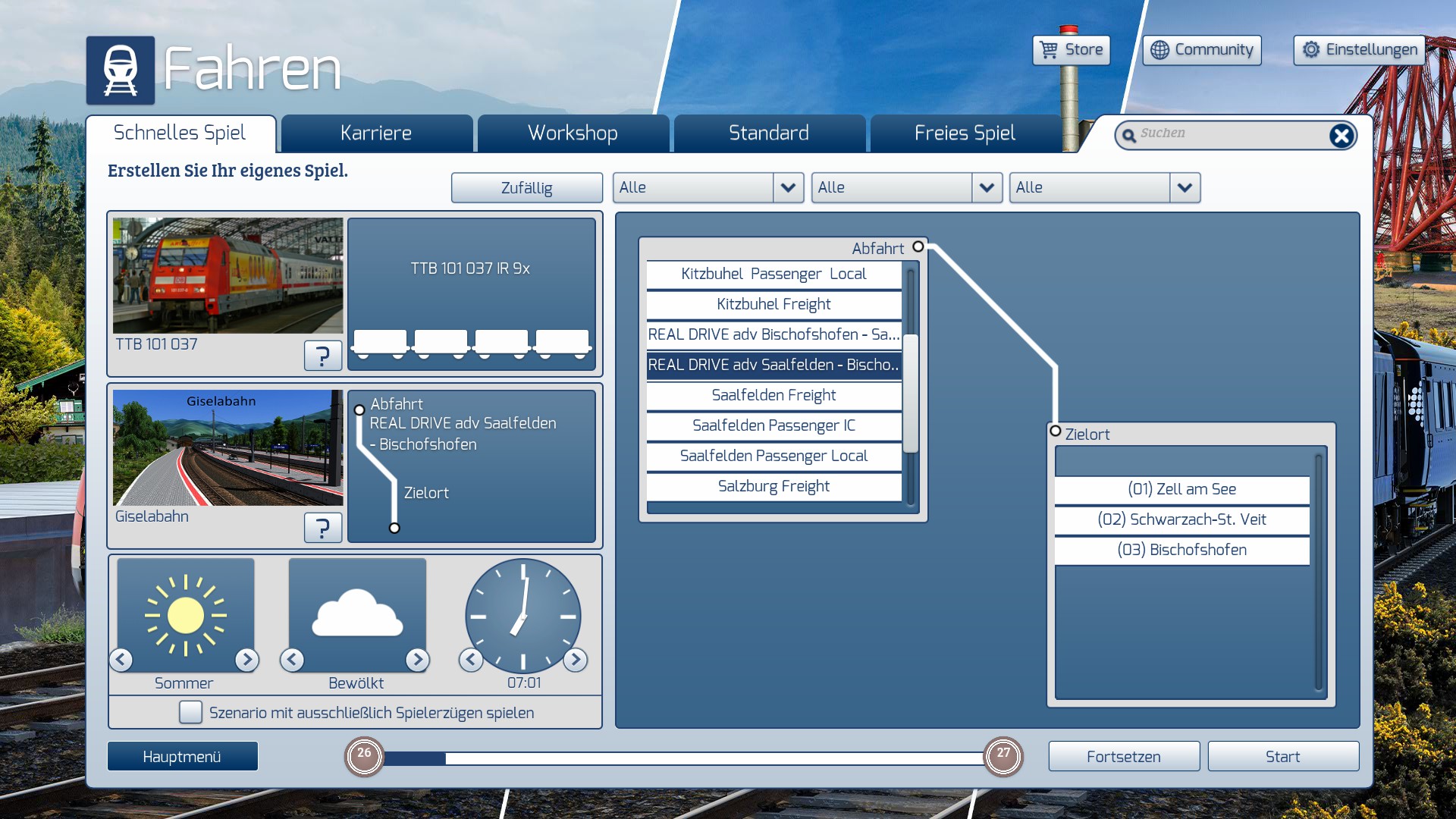
Task: Open help for TTB 101 037 locomotive
Action: tap(322, 355)
